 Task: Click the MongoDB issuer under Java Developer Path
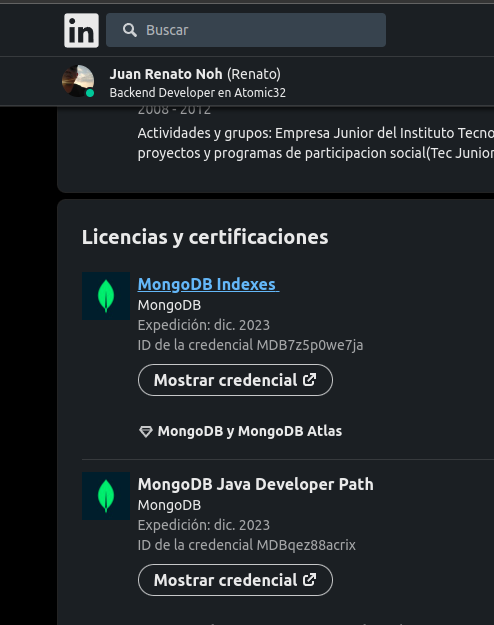click(169, 505)
